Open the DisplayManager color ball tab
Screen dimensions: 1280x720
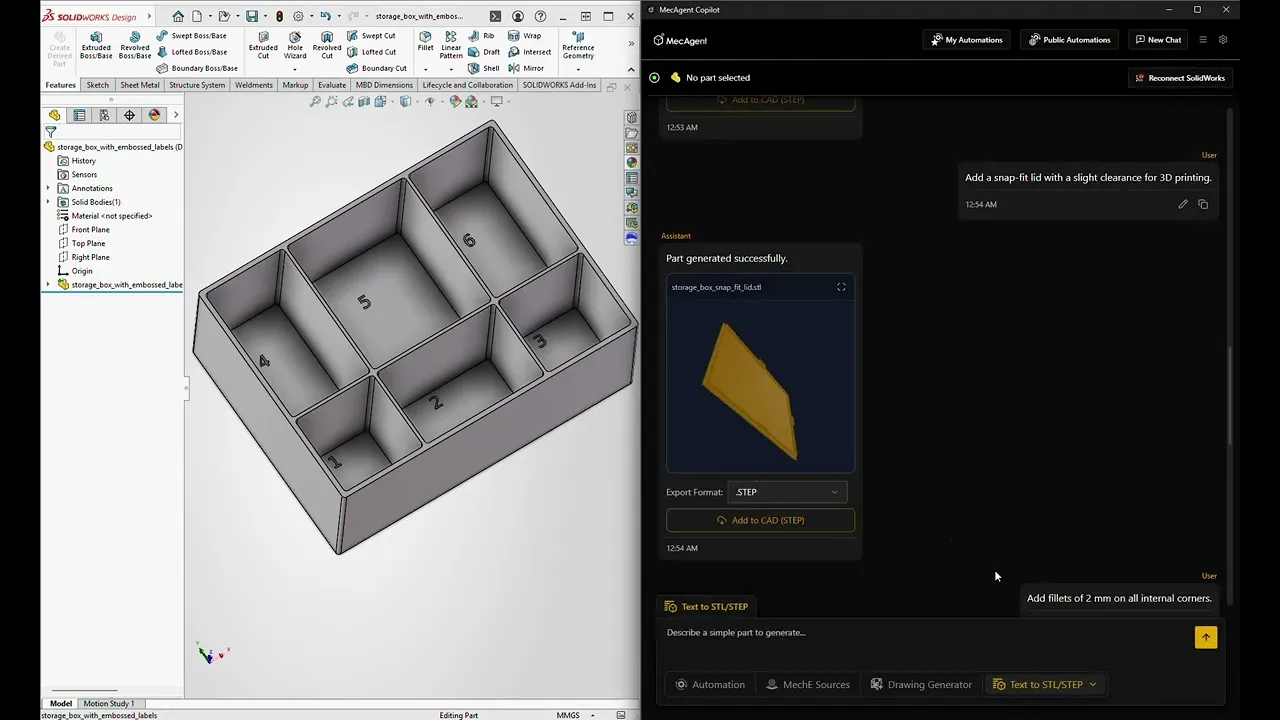(154, 115)
